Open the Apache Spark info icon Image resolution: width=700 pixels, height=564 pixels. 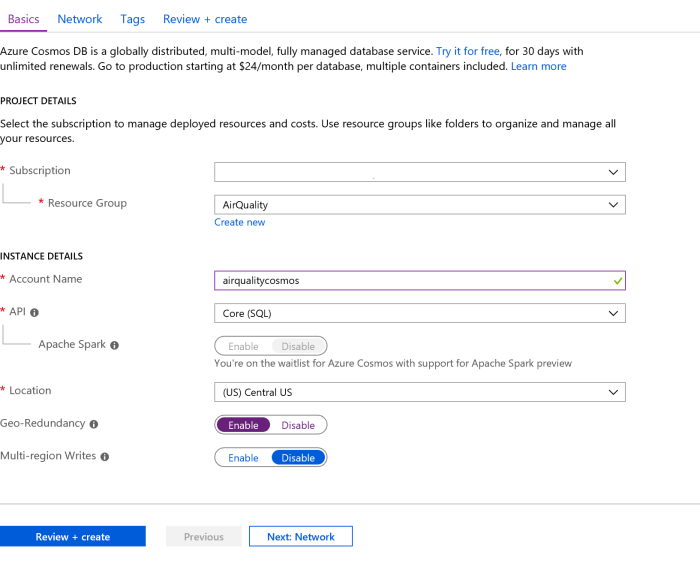[114, 345]
